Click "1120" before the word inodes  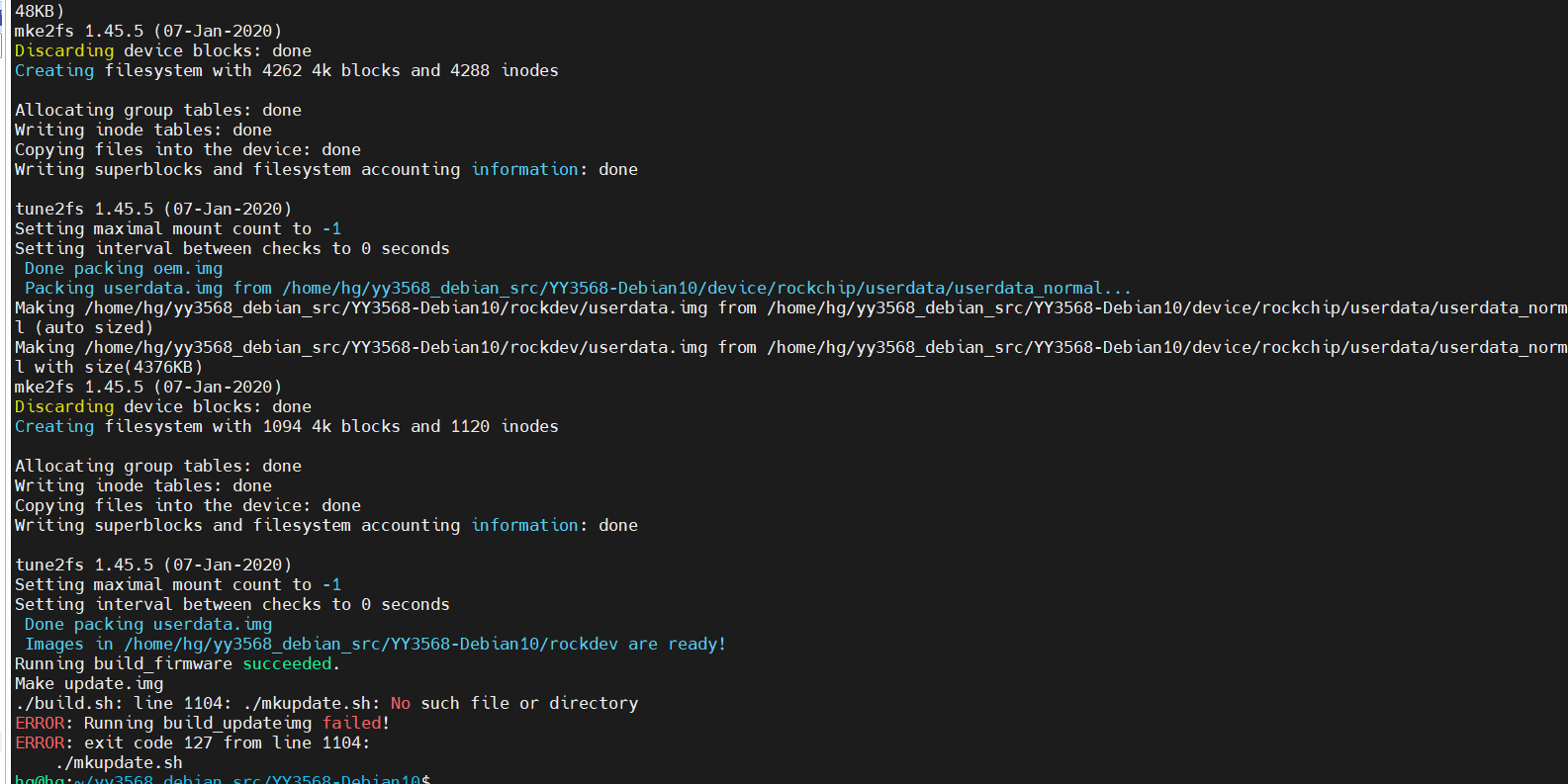point(470,426)
